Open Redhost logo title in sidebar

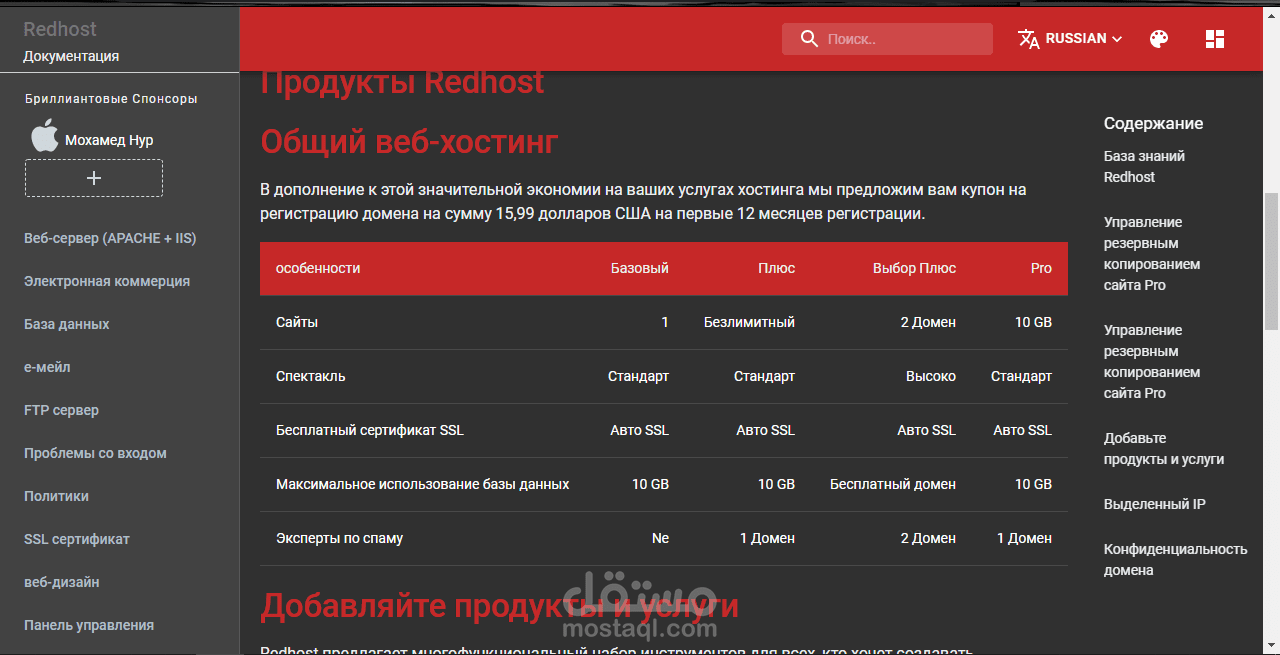(60, 29)
